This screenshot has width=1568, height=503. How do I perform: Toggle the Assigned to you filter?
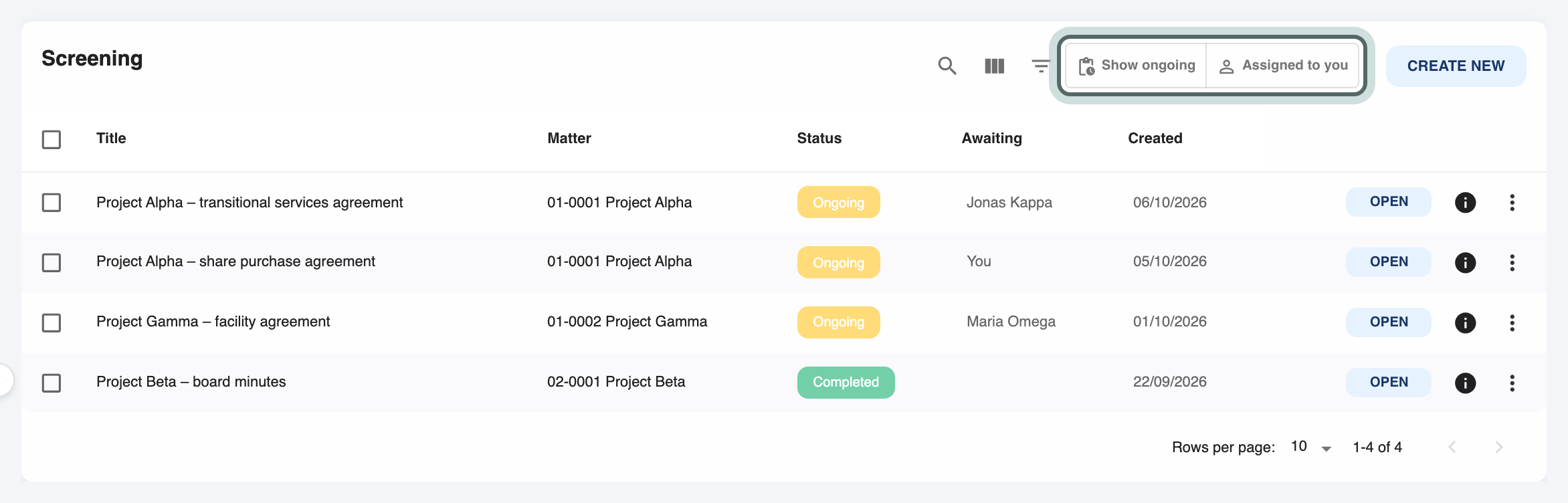pos(1282,66)
